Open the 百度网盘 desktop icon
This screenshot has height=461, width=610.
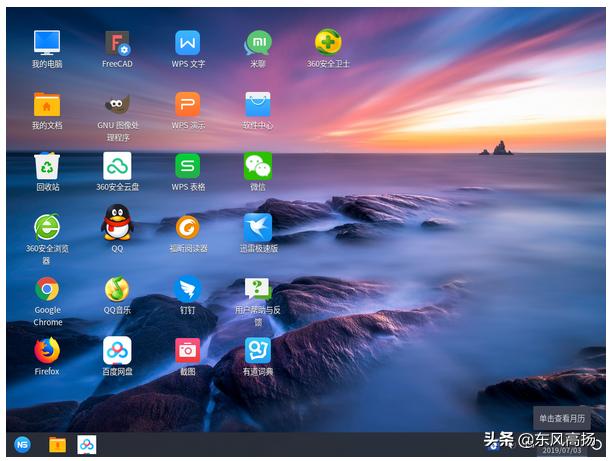pyautogui.click(x=117, y=351)
